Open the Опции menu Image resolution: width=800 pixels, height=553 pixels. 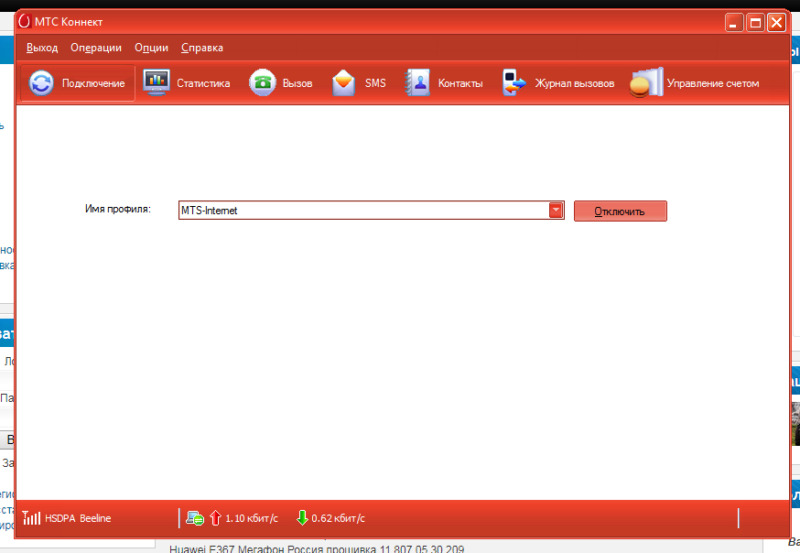click(x=151, y=47)
